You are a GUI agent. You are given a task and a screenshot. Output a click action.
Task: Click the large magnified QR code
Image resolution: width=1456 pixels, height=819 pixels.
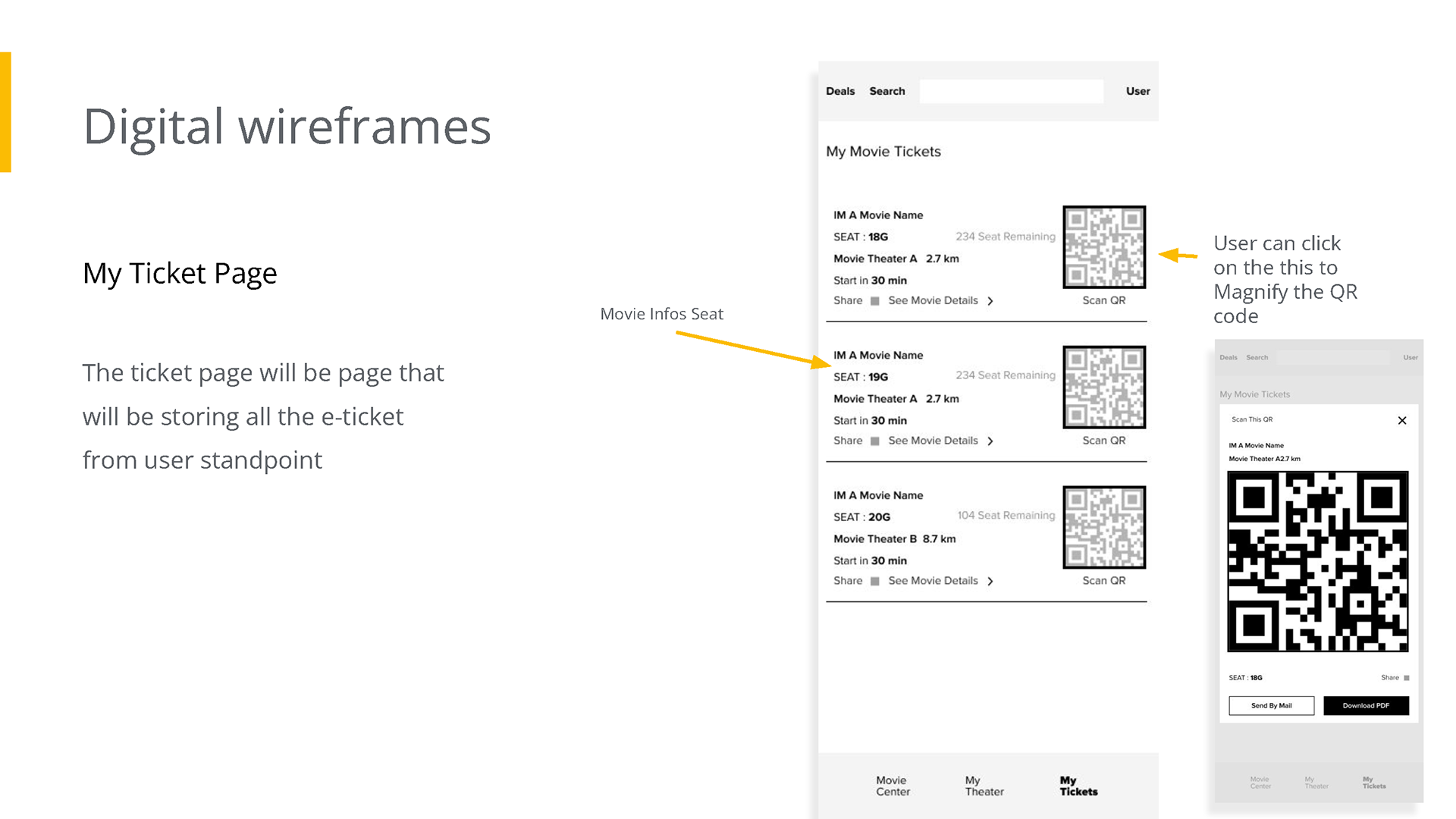1317,561
